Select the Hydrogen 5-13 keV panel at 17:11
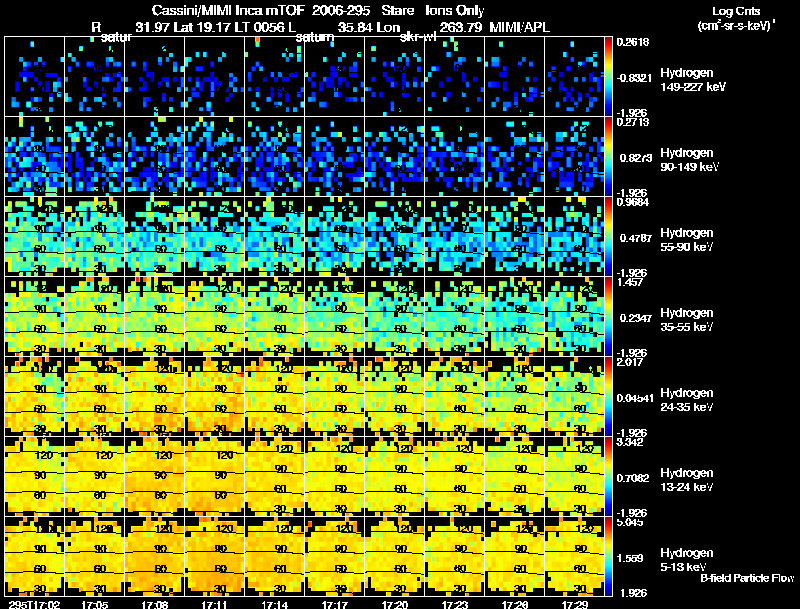Viewport: 800px width, 609px height. tap(214, 556)
